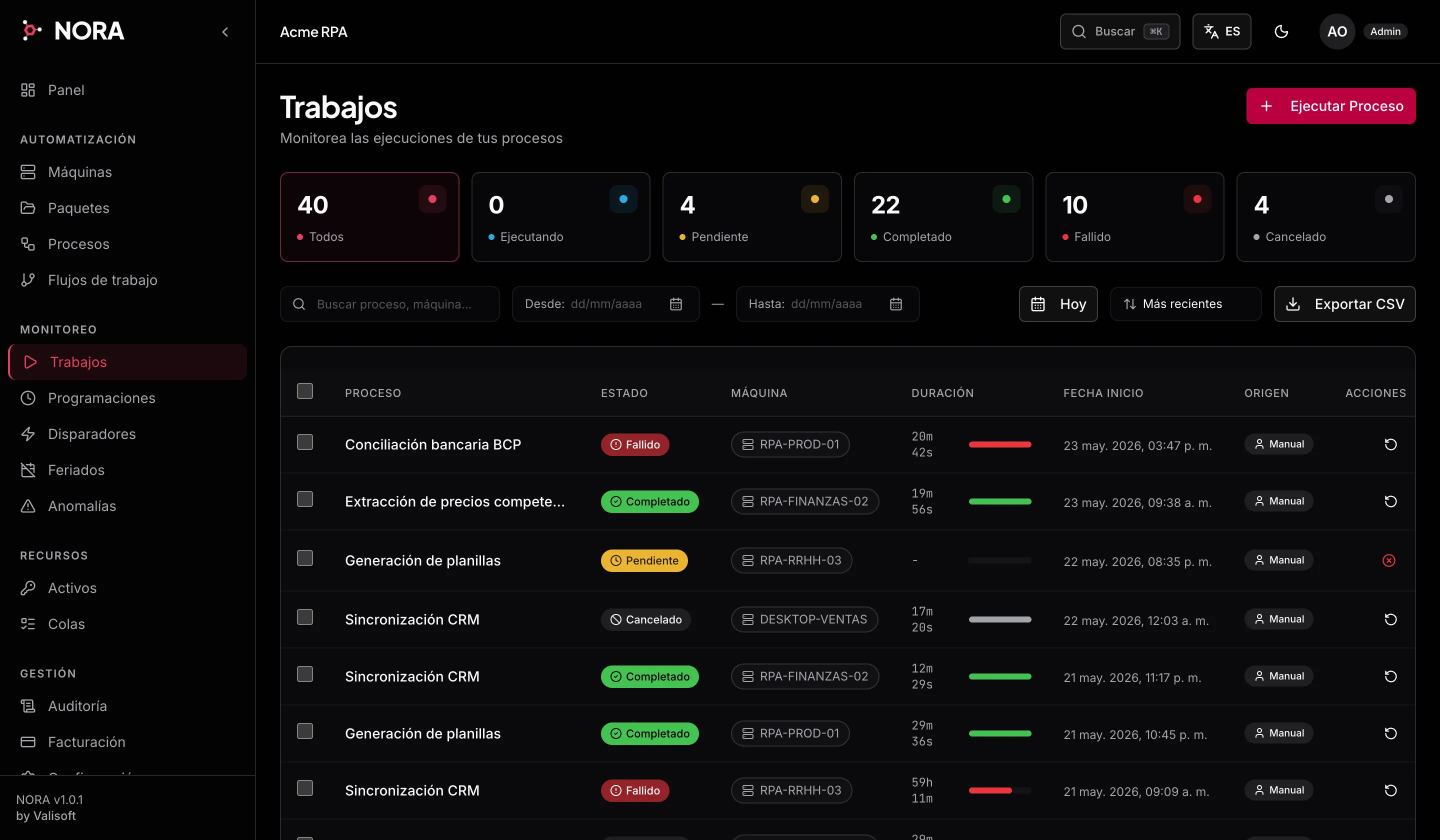Open the Desde calendar picker icon
The image size is (1440, 840).
coord(676,304)
